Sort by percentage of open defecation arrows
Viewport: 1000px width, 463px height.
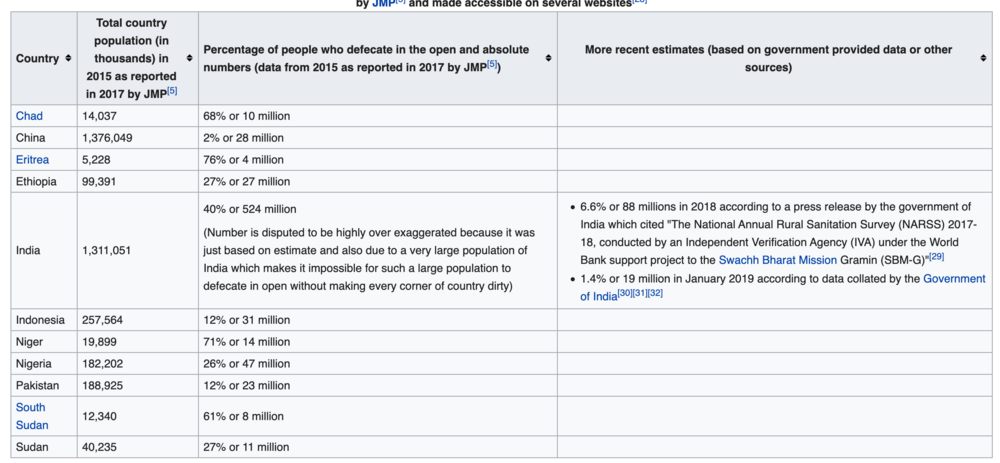click(x=548, y=59)
